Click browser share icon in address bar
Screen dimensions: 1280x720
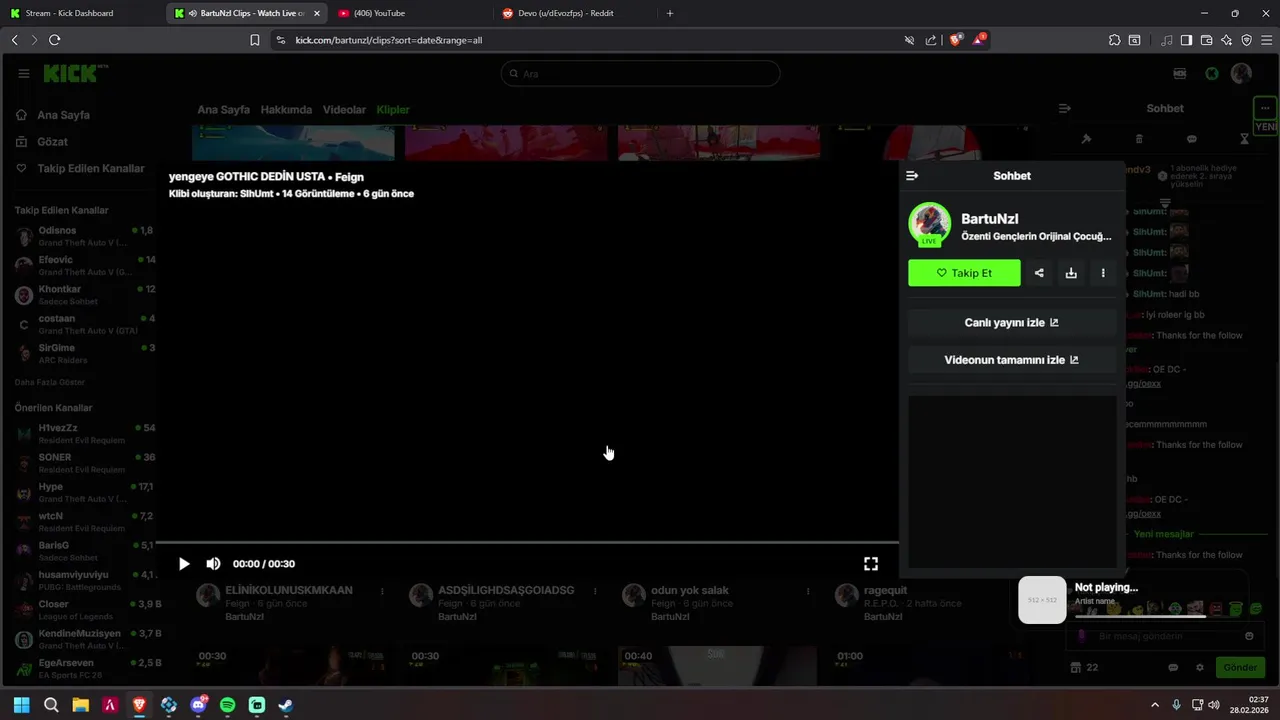coord(931,40)
